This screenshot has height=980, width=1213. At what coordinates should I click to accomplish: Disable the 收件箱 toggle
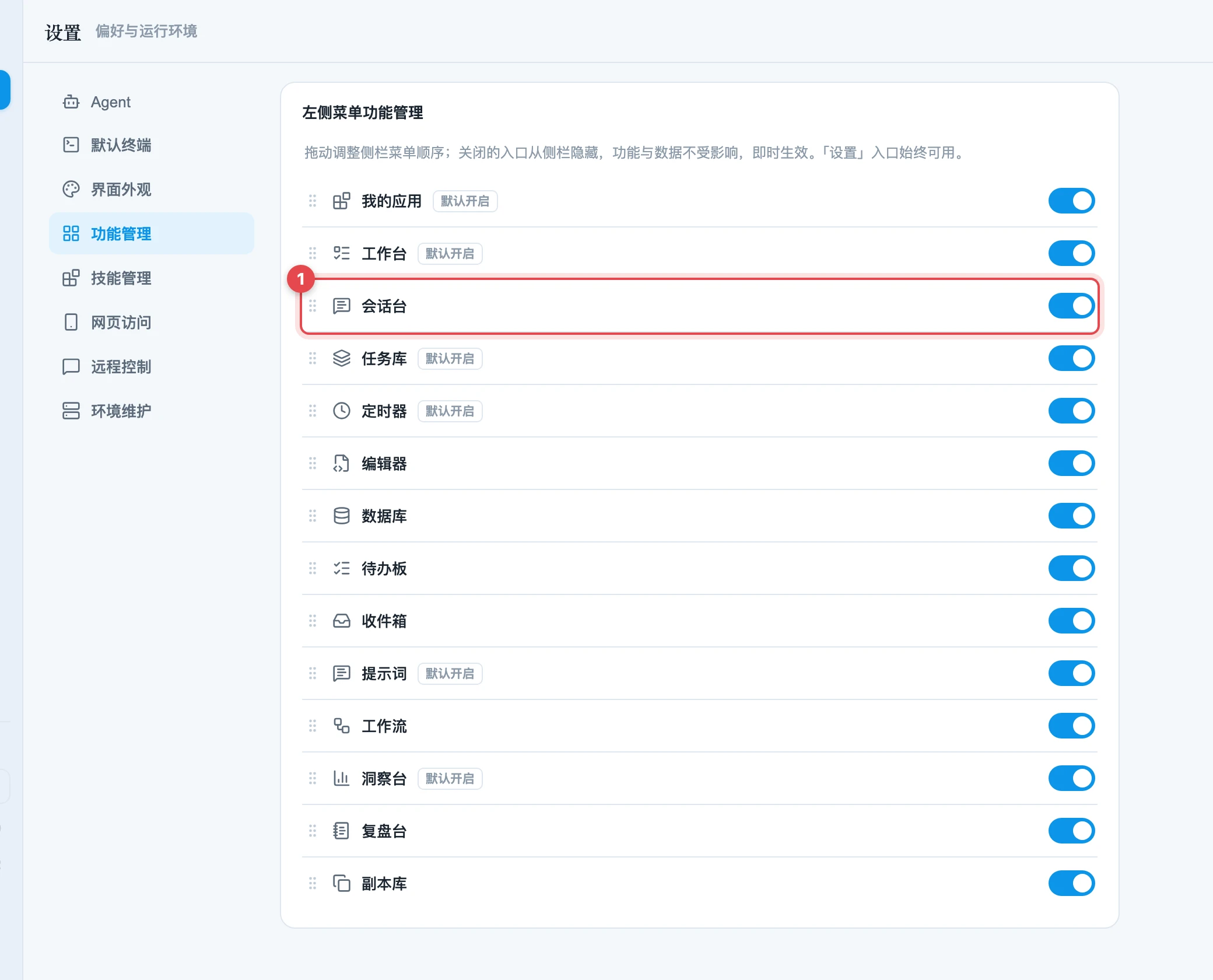1071,621
